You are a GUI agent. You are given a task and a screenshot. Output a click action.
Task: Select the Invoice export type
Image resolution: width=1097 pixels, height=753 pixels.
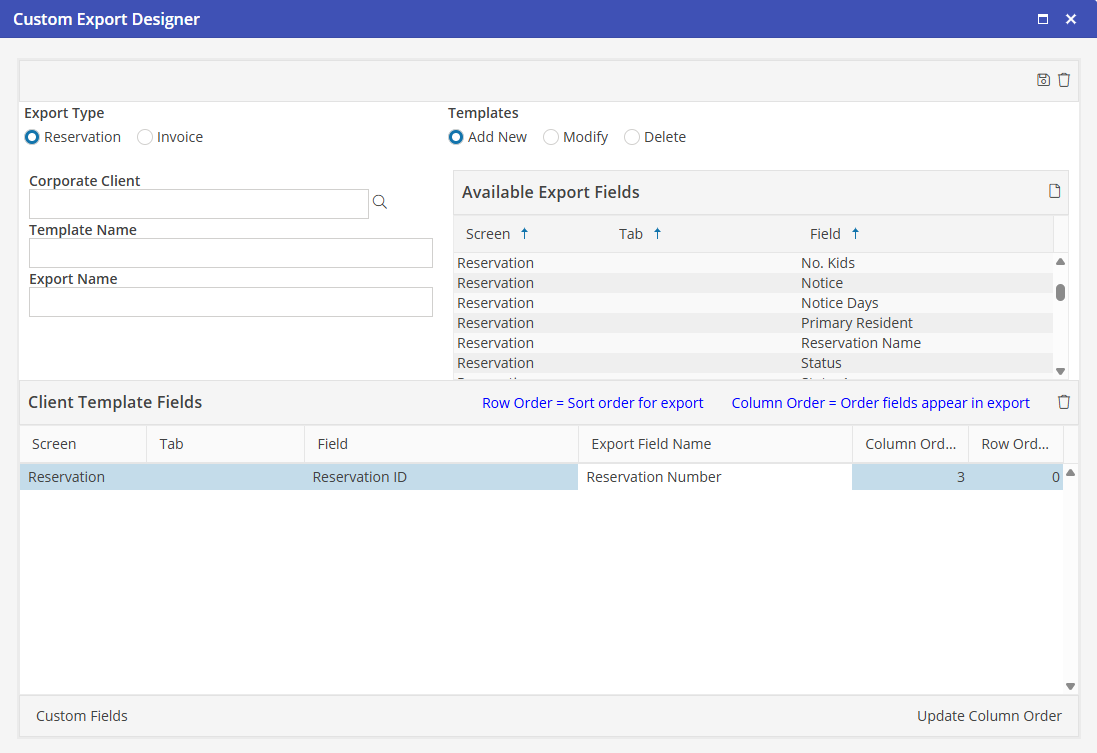(x=146, y=137)
